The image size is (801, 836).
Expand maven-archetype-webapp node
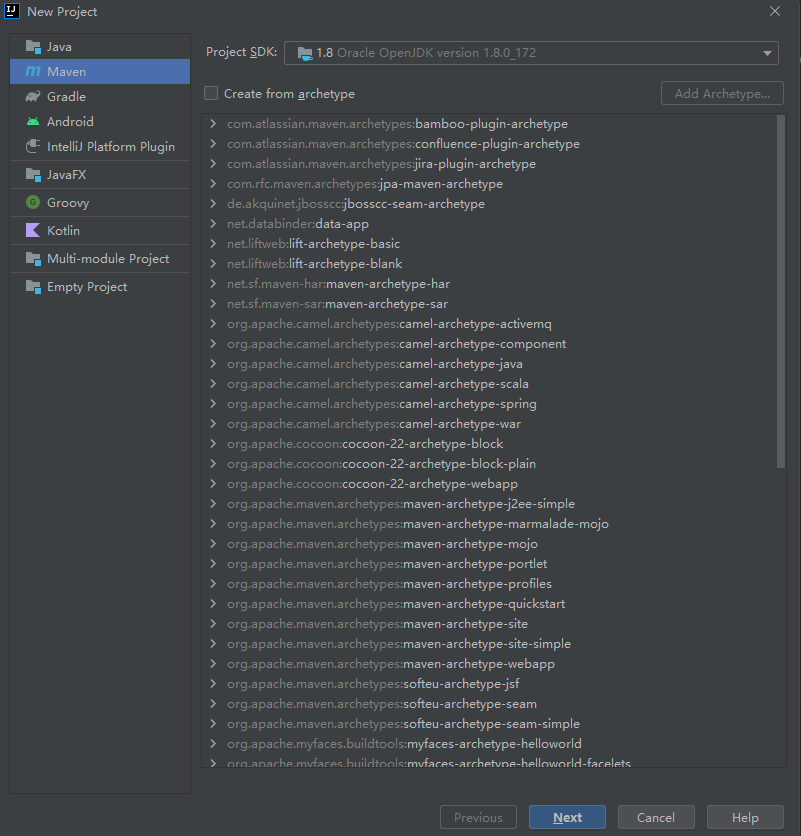point(213,664)
